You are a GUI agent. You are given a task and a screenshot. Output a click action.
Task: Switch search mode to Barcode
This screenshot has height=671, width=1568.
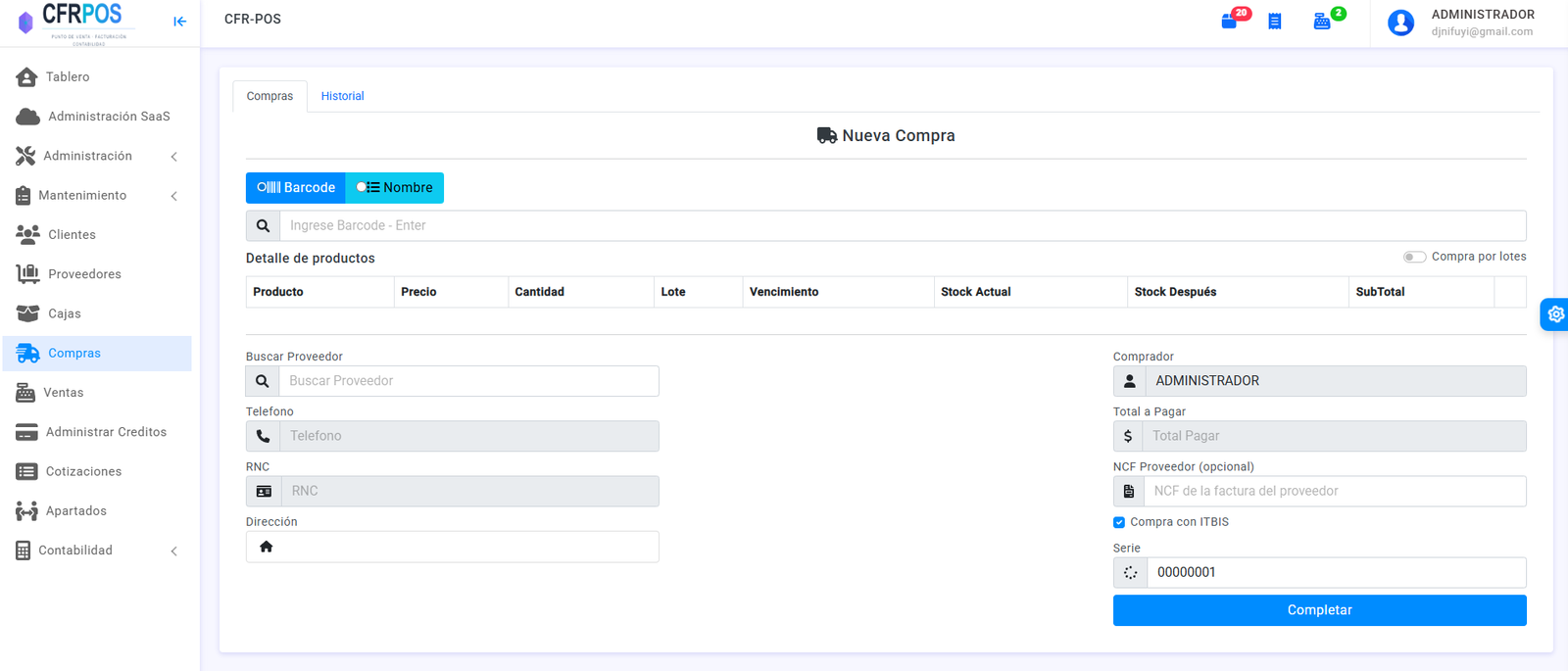[x=296, y=188]
